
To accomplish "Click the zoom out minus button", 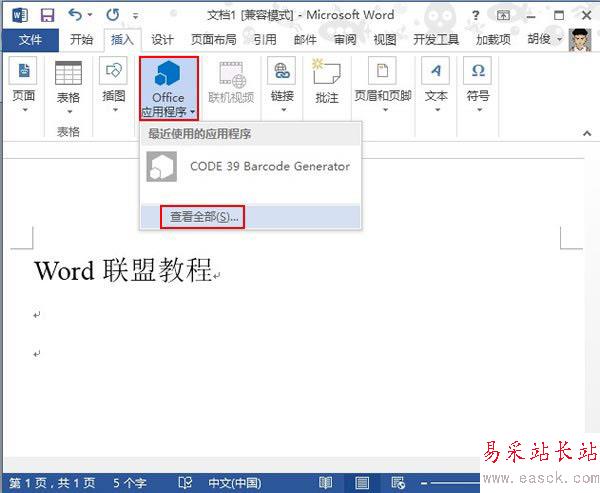I will (x=424, y=483).
